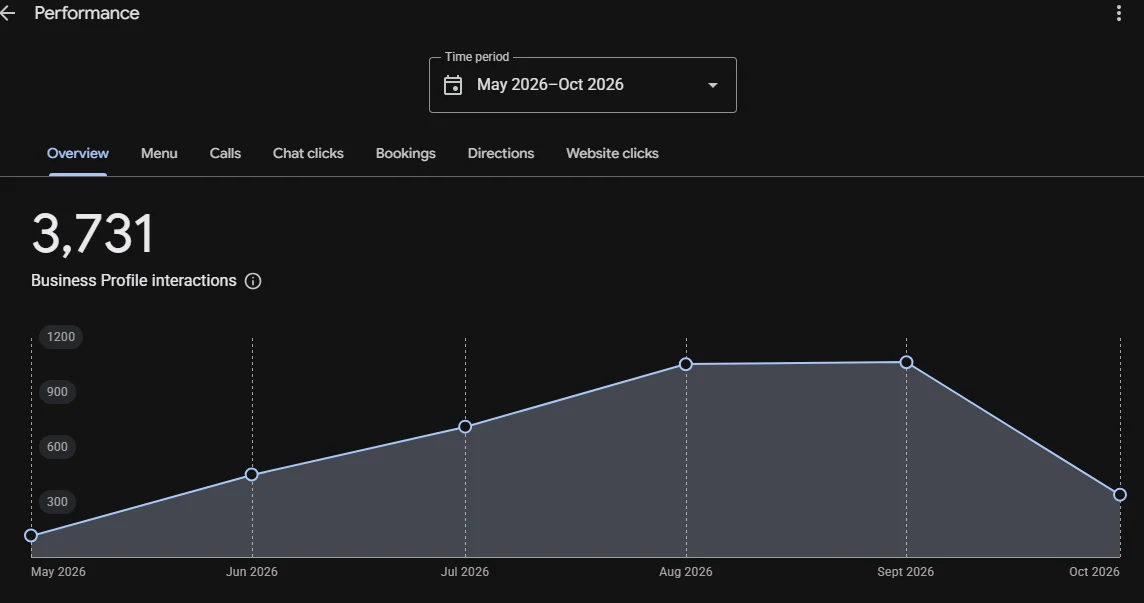Click the Sept 2026 axis label
Image resolution: width=1144 pixels, height=603 pixels.
[x=905, y=572]
